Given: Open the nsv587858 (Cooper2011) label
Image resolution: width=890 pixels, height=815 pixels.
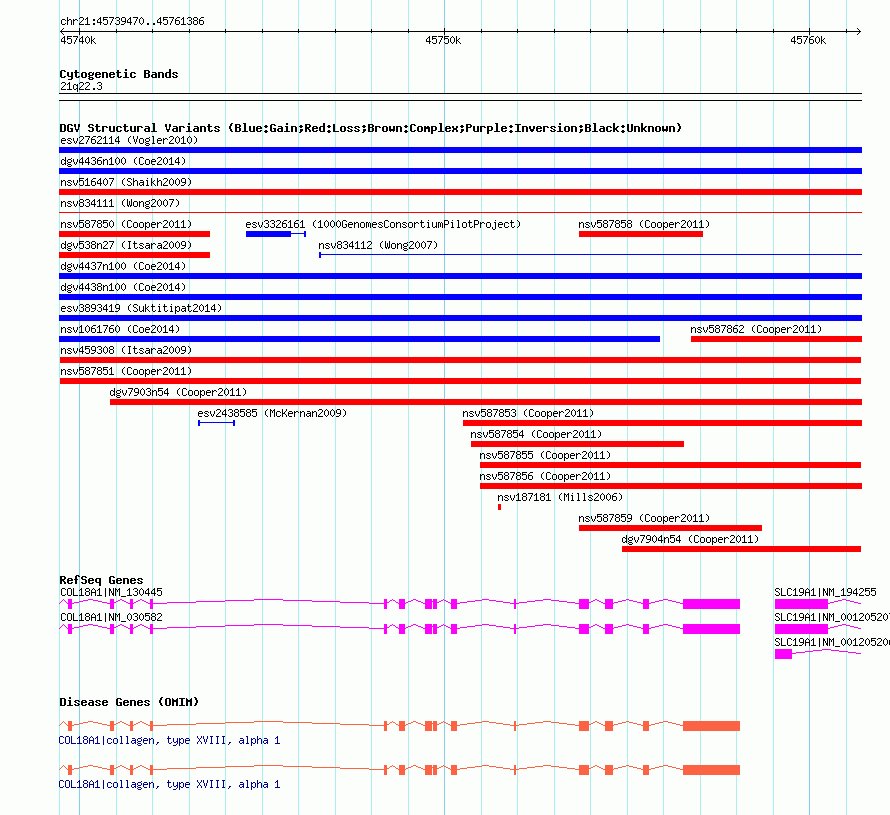Looking at the screenshot, I should pos(644,224).
